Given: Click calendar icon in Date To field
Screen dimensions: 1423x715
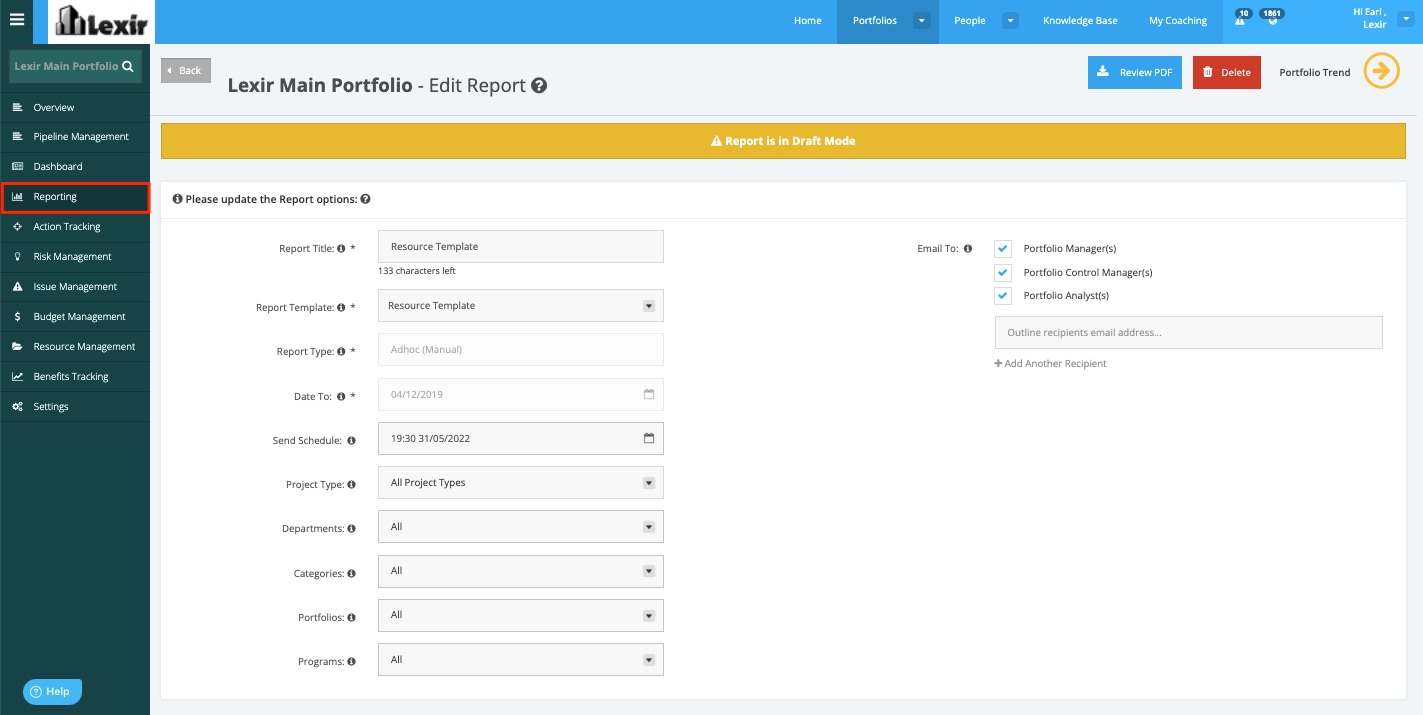Looking at the screenshot, I should click(x=648, y=394).
